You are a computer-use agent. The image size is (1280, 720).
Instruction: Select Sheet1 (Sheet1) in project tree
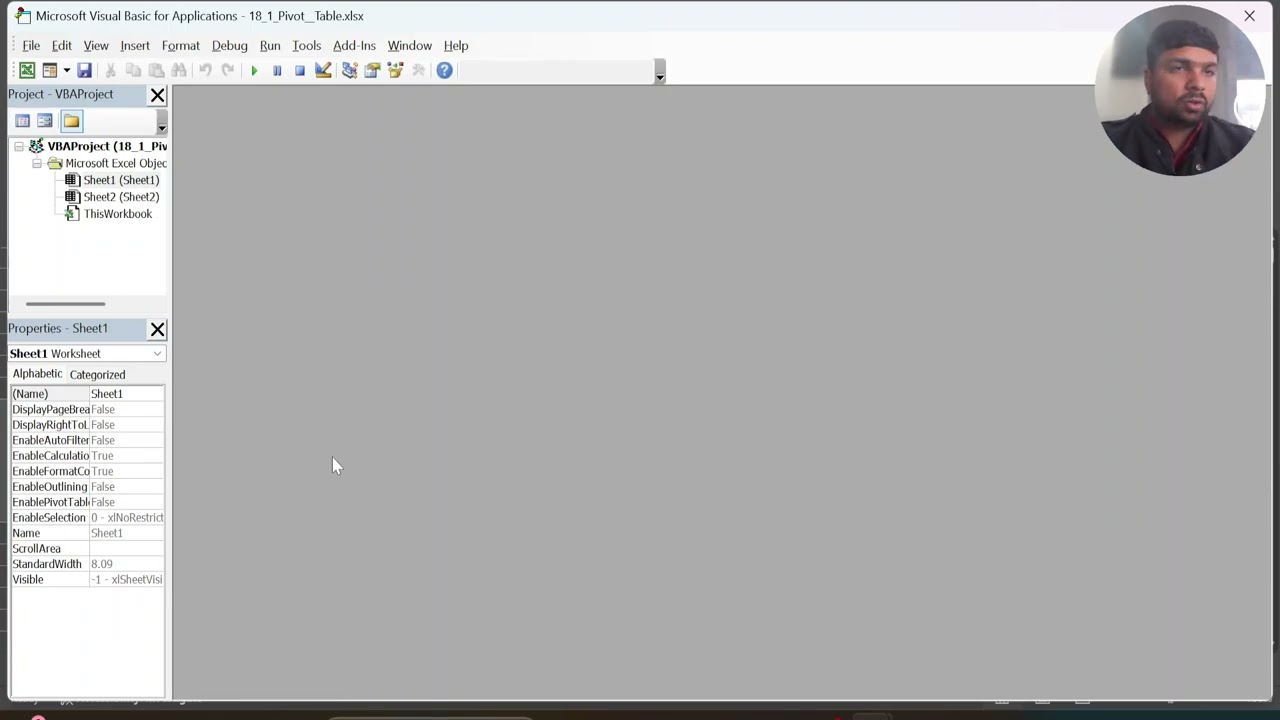pos(121,180)
